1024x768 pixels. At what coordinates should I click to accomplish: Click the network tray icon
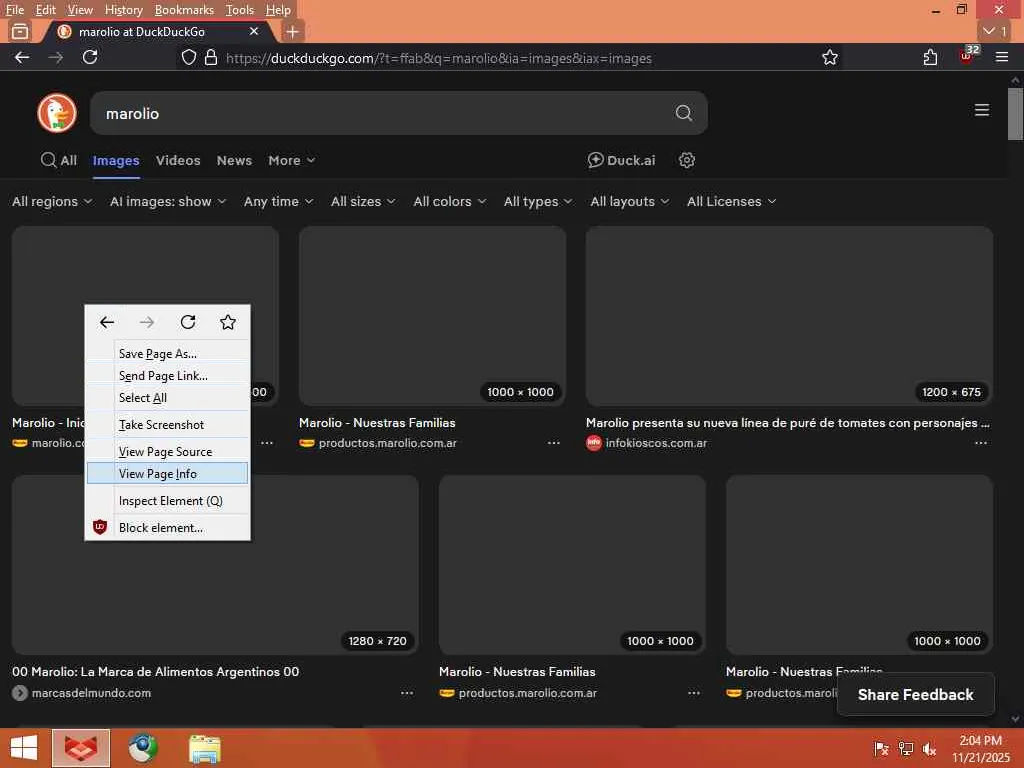tap(905, 748)
